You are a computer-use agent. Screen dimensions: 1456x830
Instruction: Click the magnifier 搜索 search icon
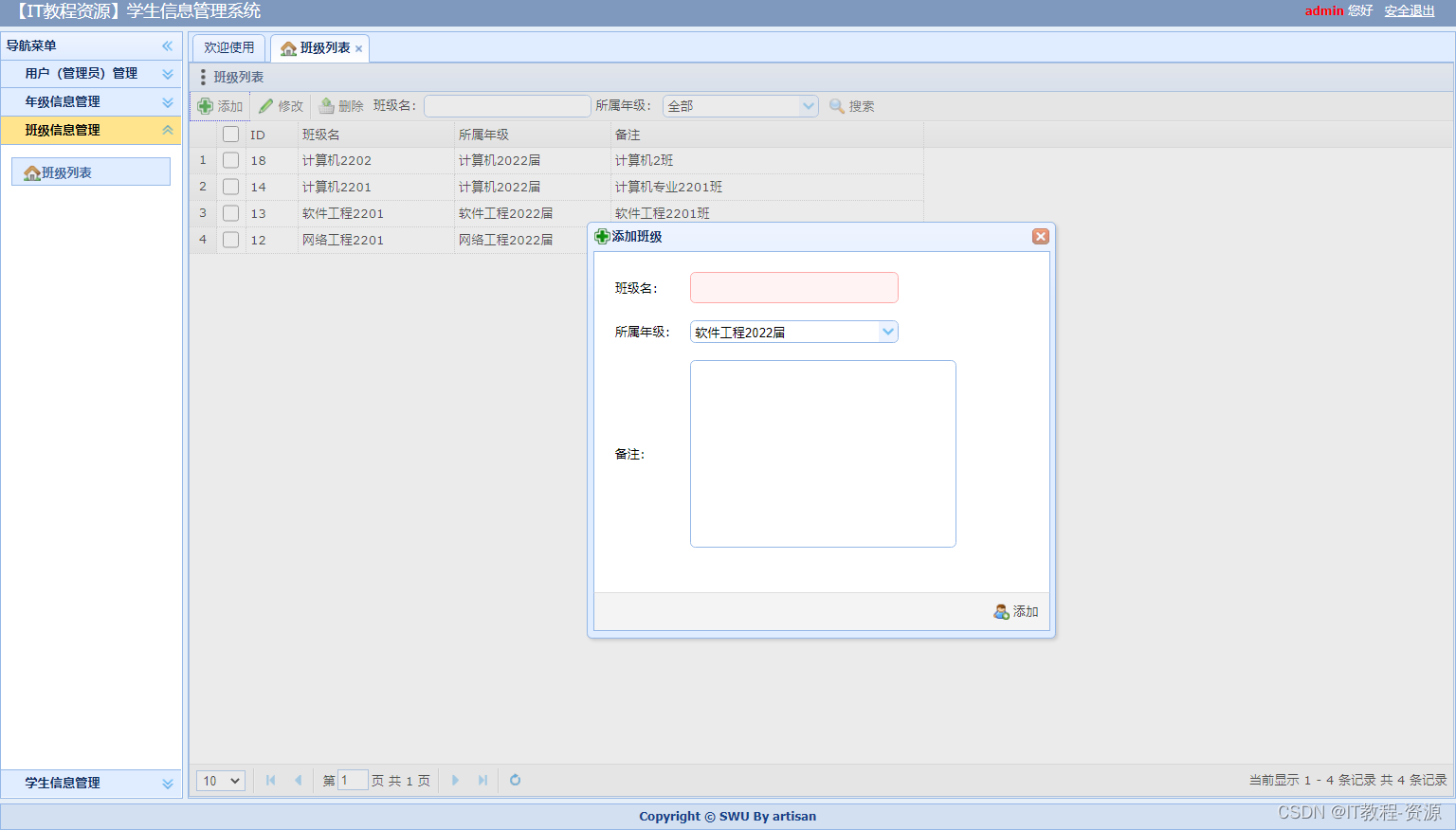tap(837, 106)
